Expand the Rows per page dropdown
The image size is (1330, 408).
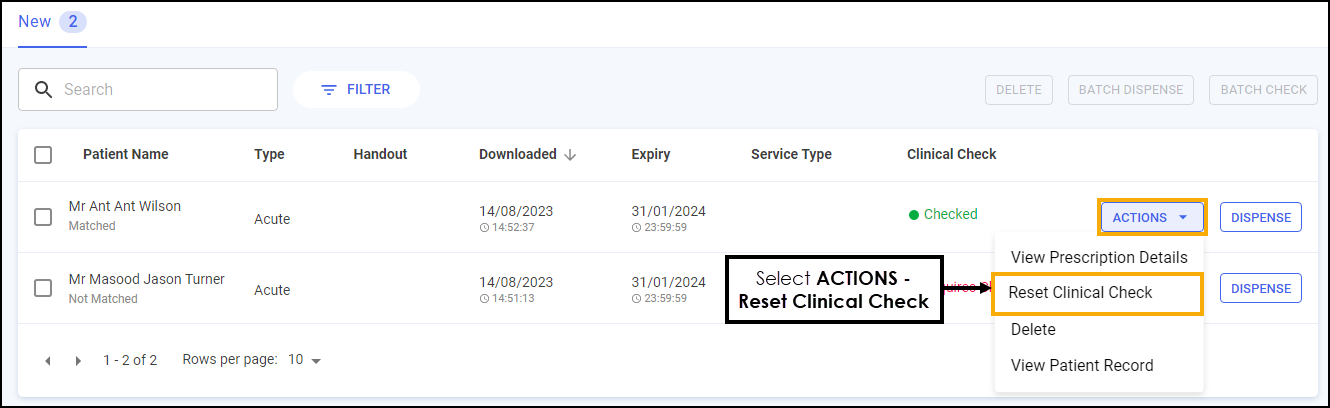305,360
